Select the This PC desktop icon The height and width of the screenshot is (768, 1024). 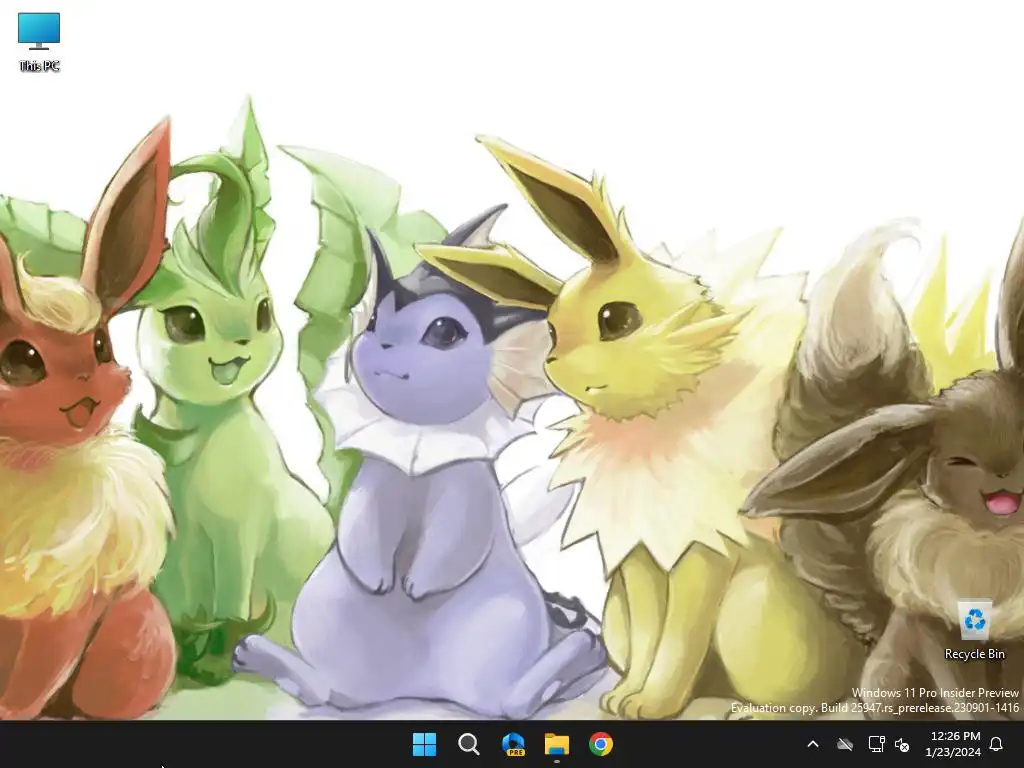coord(39,42)
